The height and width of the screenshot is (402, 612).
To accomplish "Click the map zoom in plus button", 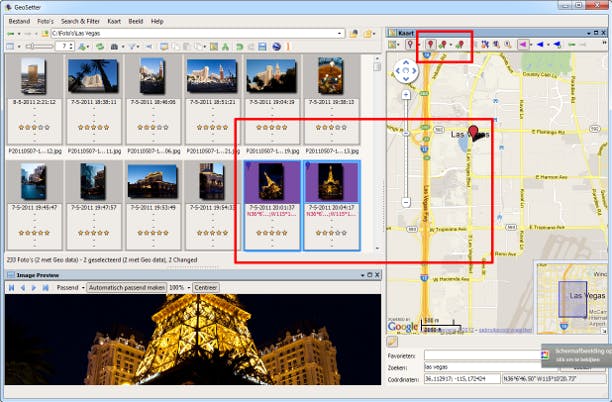I will [406, 95].
